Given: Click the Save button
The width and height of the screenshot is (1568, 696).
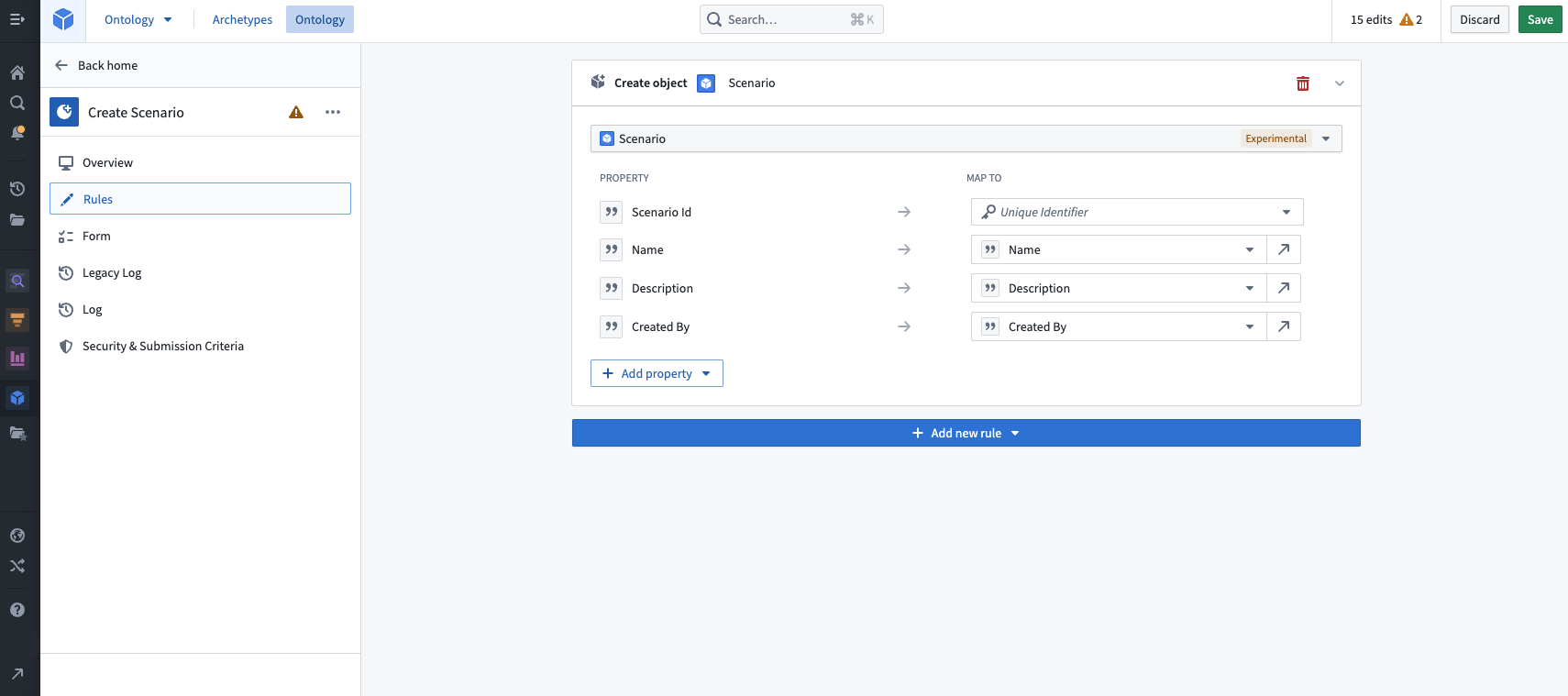Looking at the screenshot, I should click(x=1540, y=19).
